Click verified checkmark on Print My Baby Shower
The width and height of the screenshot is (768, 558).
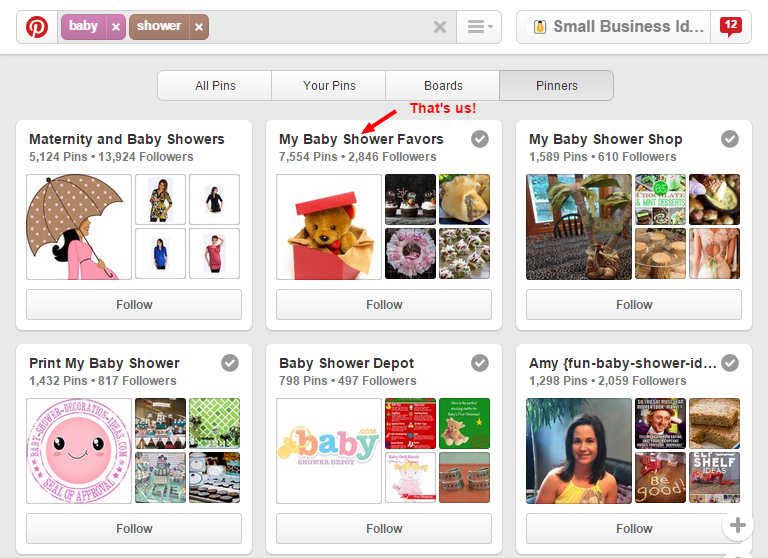pos(230,363)
